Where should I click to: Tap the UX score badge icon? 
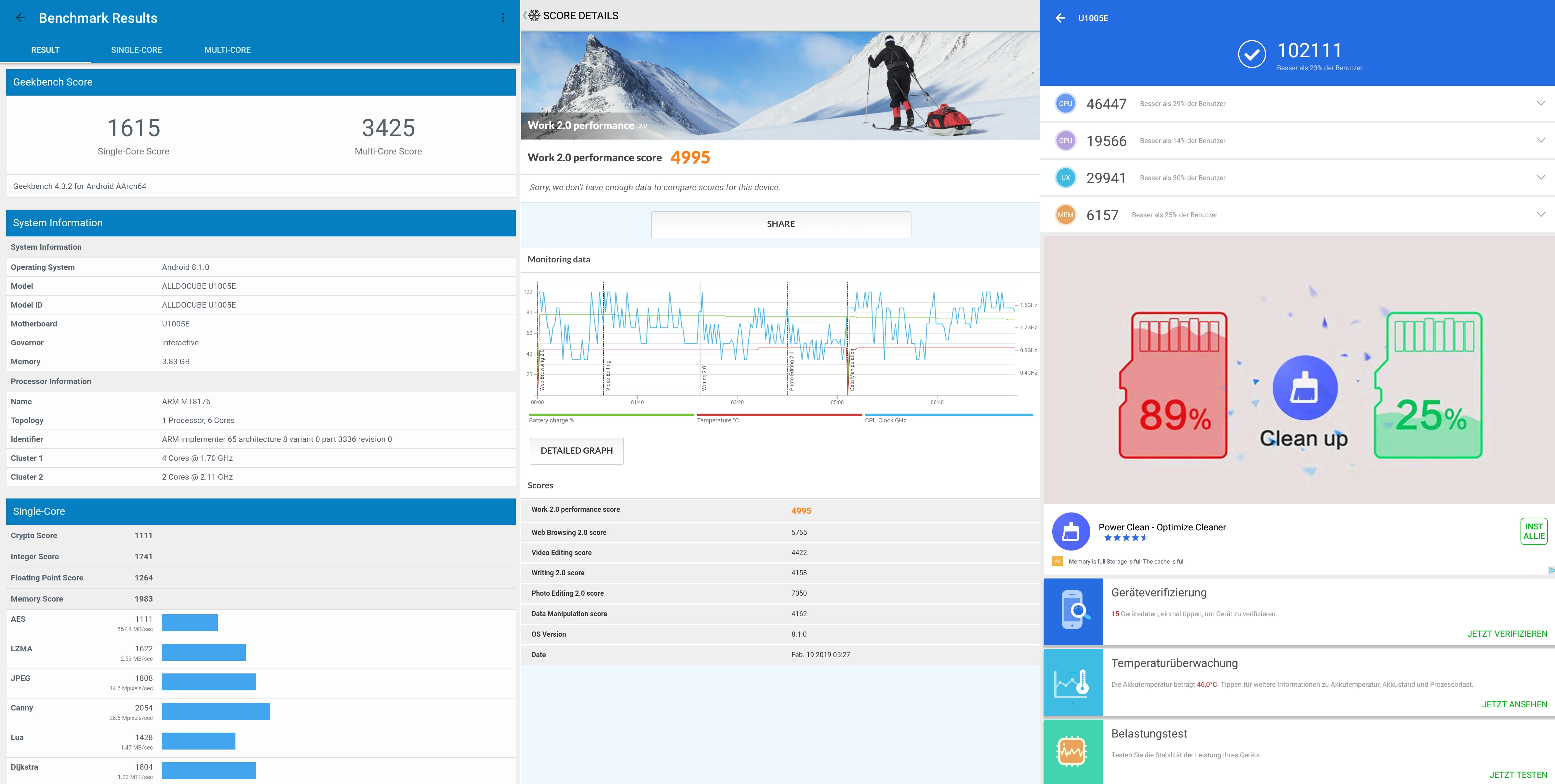pyautogui.click(x=1065, y=178)
